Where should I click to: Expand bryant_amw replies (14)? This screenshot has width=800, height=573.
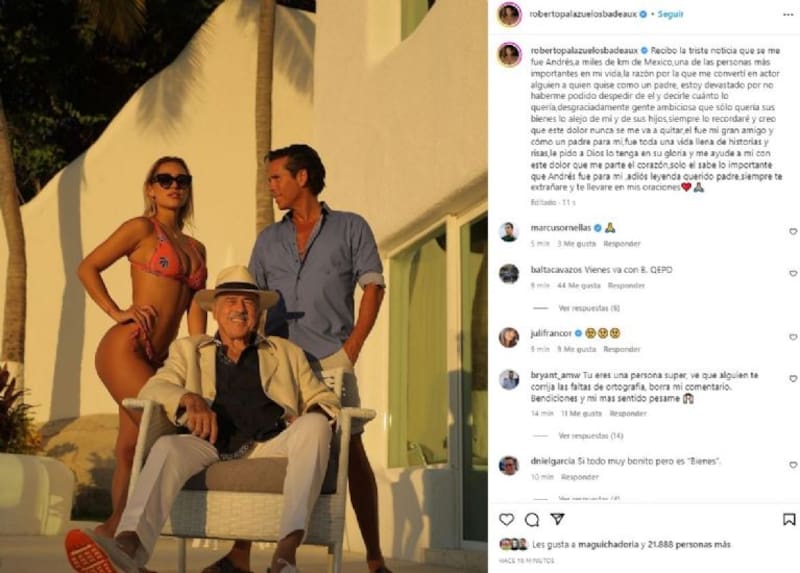[x=590, y=436]
